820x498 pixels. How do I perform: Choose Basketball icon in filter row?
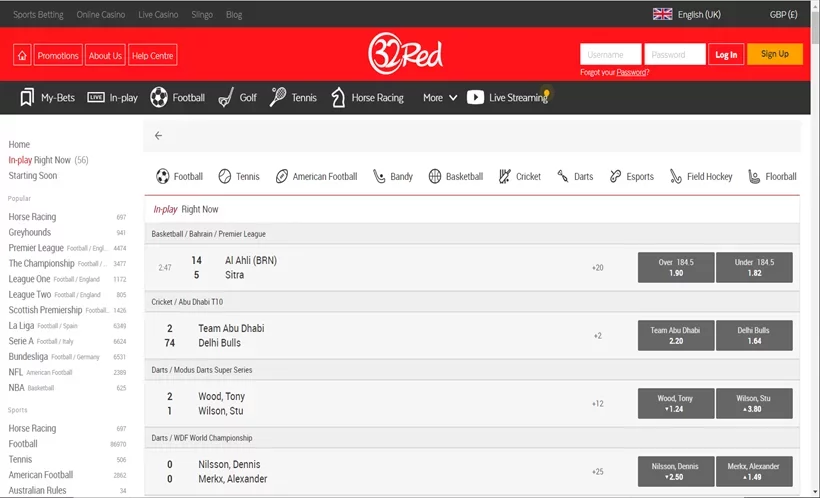435,176
